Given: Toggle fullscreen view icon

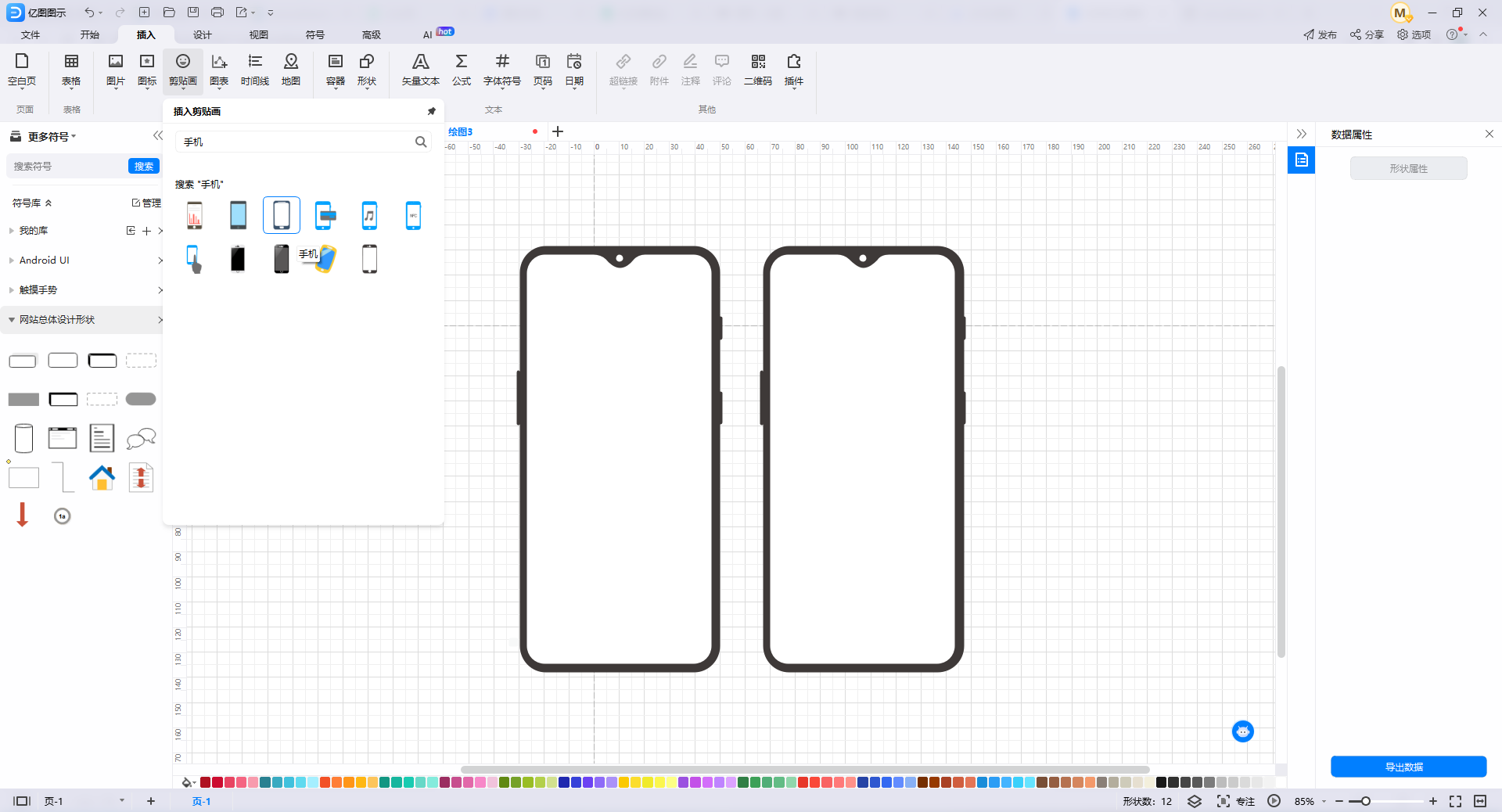Looking at the screenshot, I should click(x=1455, y=801).
